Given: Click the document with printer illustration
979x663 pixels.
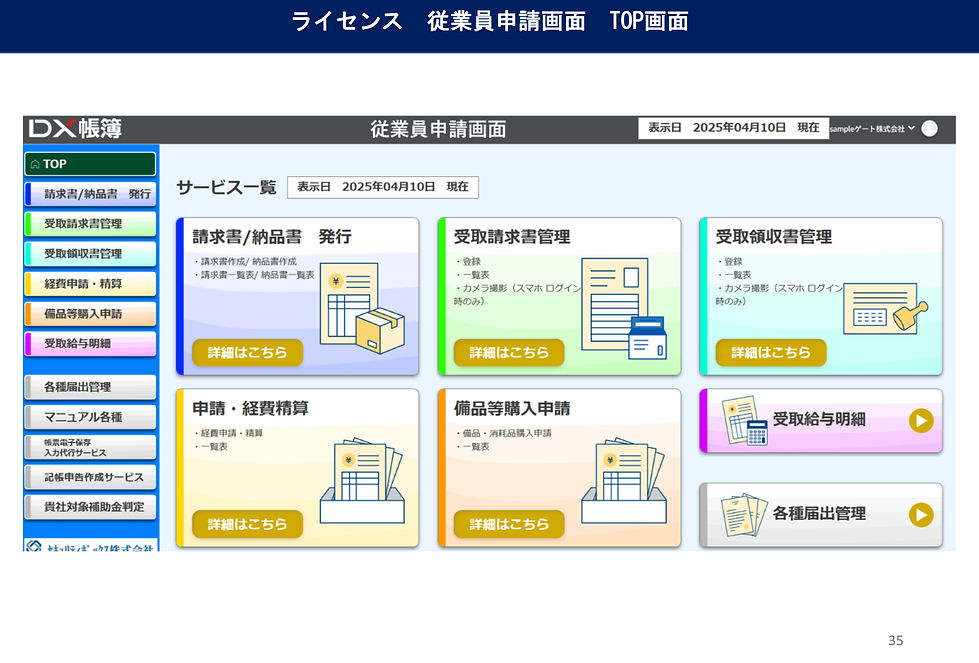Looking at the screenshot, I should click(624, 308).
